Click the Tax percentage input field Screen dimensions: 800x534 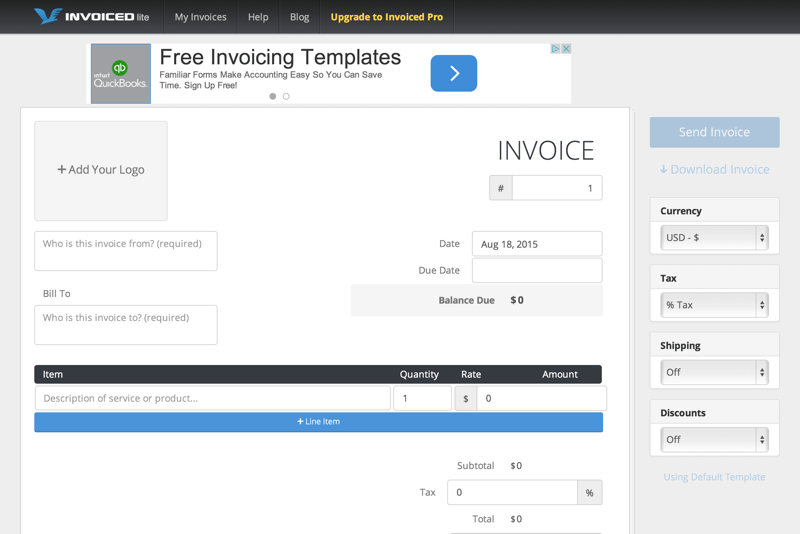[x=512, y=493]
